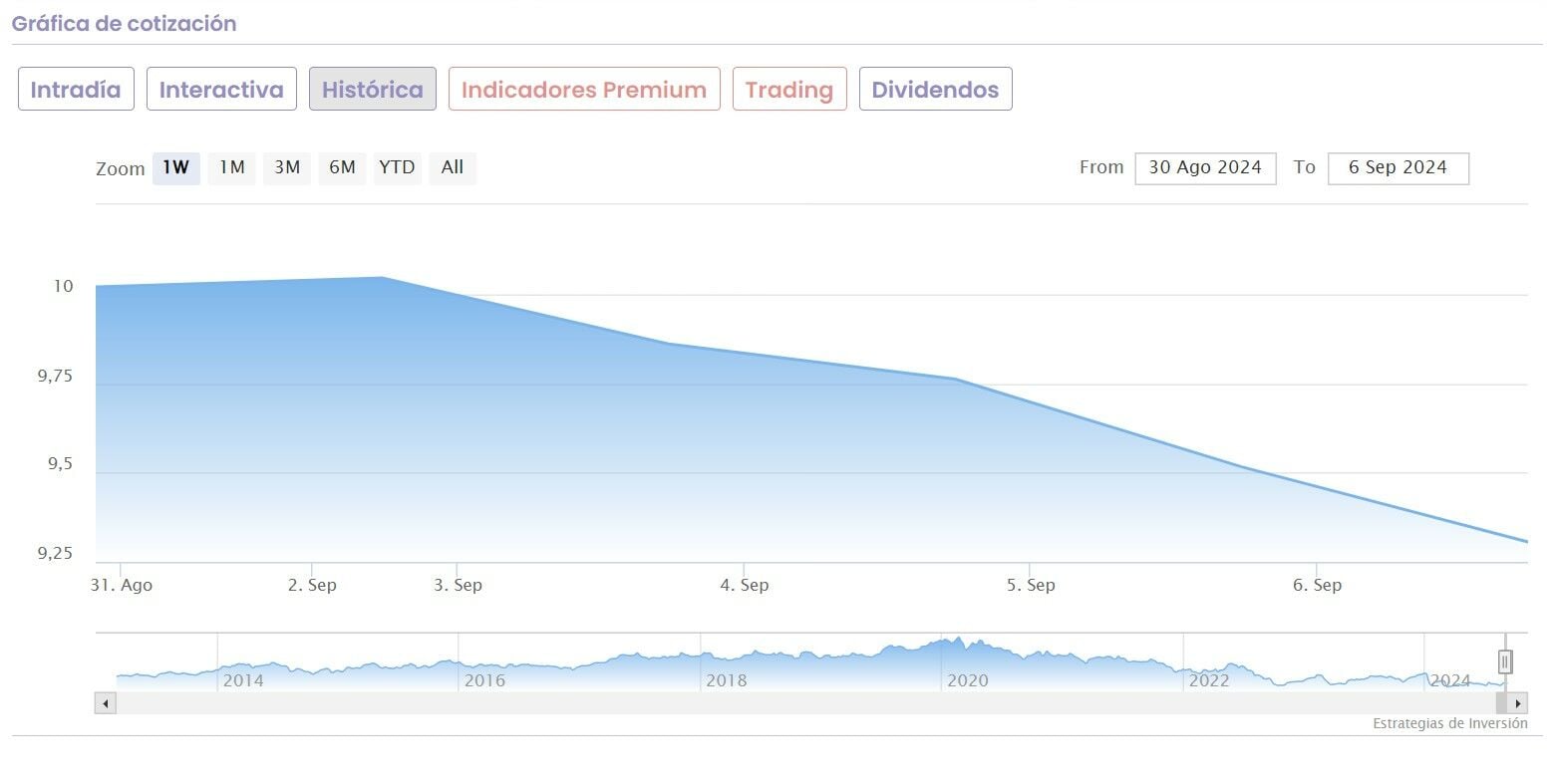
Task: Open Indicadores Premium tab
Action: (584, 90)
